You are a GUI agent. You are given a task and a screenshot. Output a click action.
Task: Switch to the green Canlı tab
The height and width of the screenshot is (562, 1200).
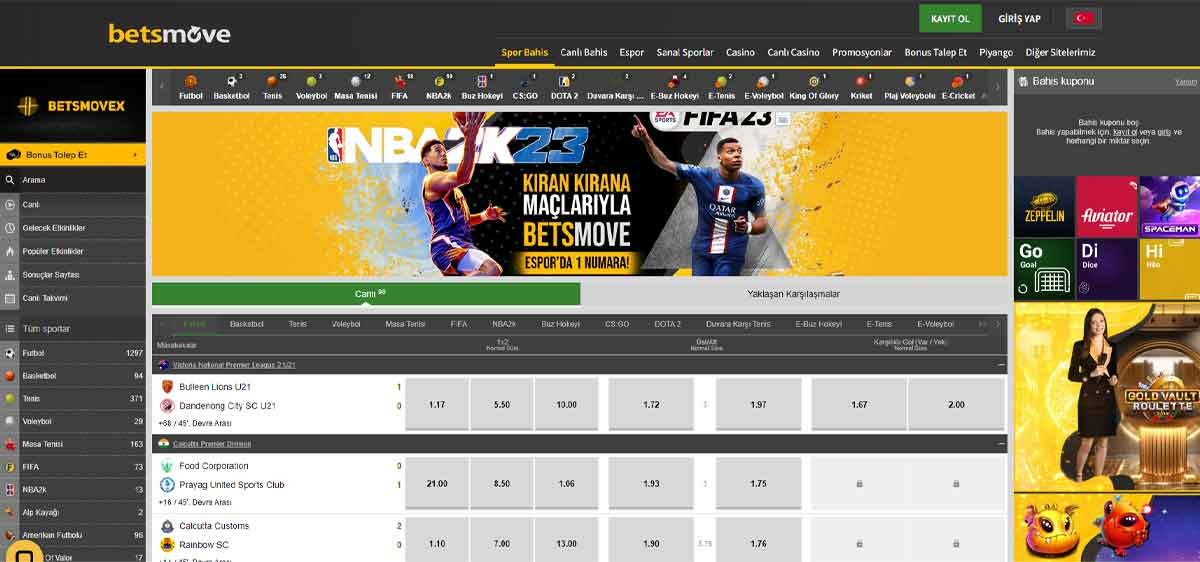coord(366,294)
